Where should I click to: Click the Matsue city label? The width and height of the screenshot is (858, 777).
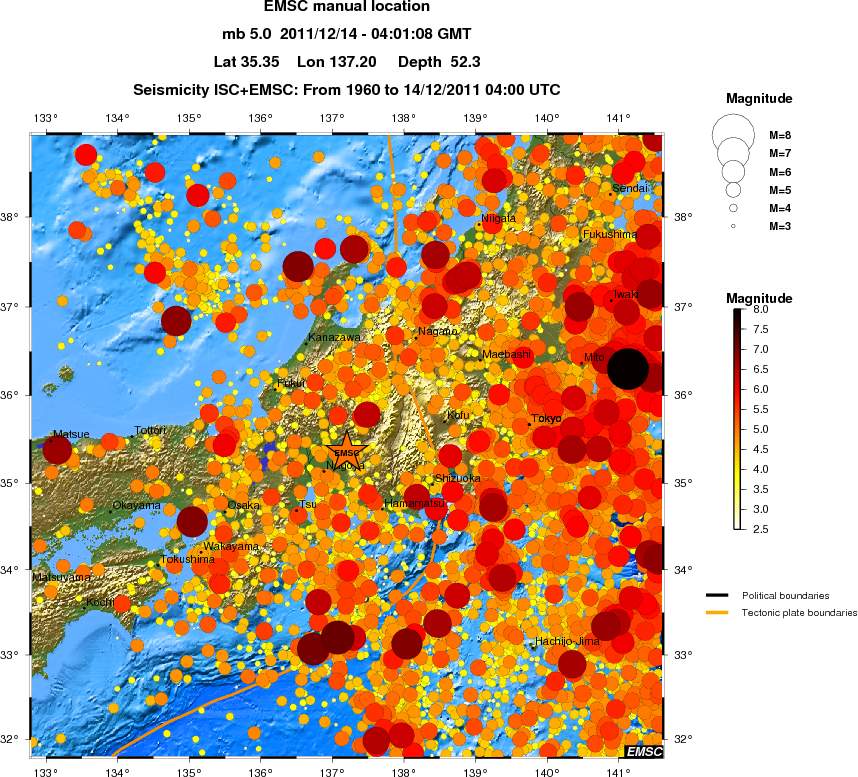coord(71,434)
